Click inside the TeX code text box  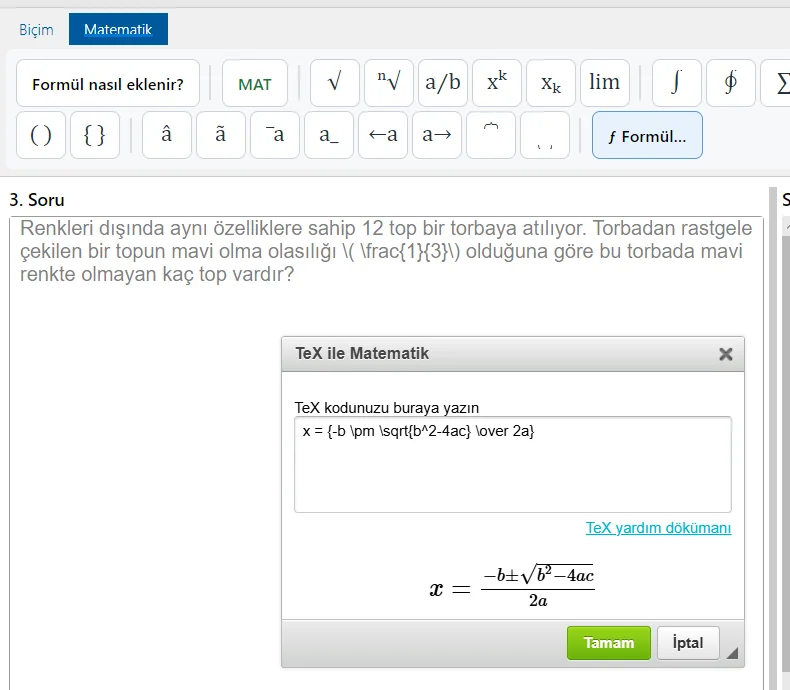(x=513, y=464)
